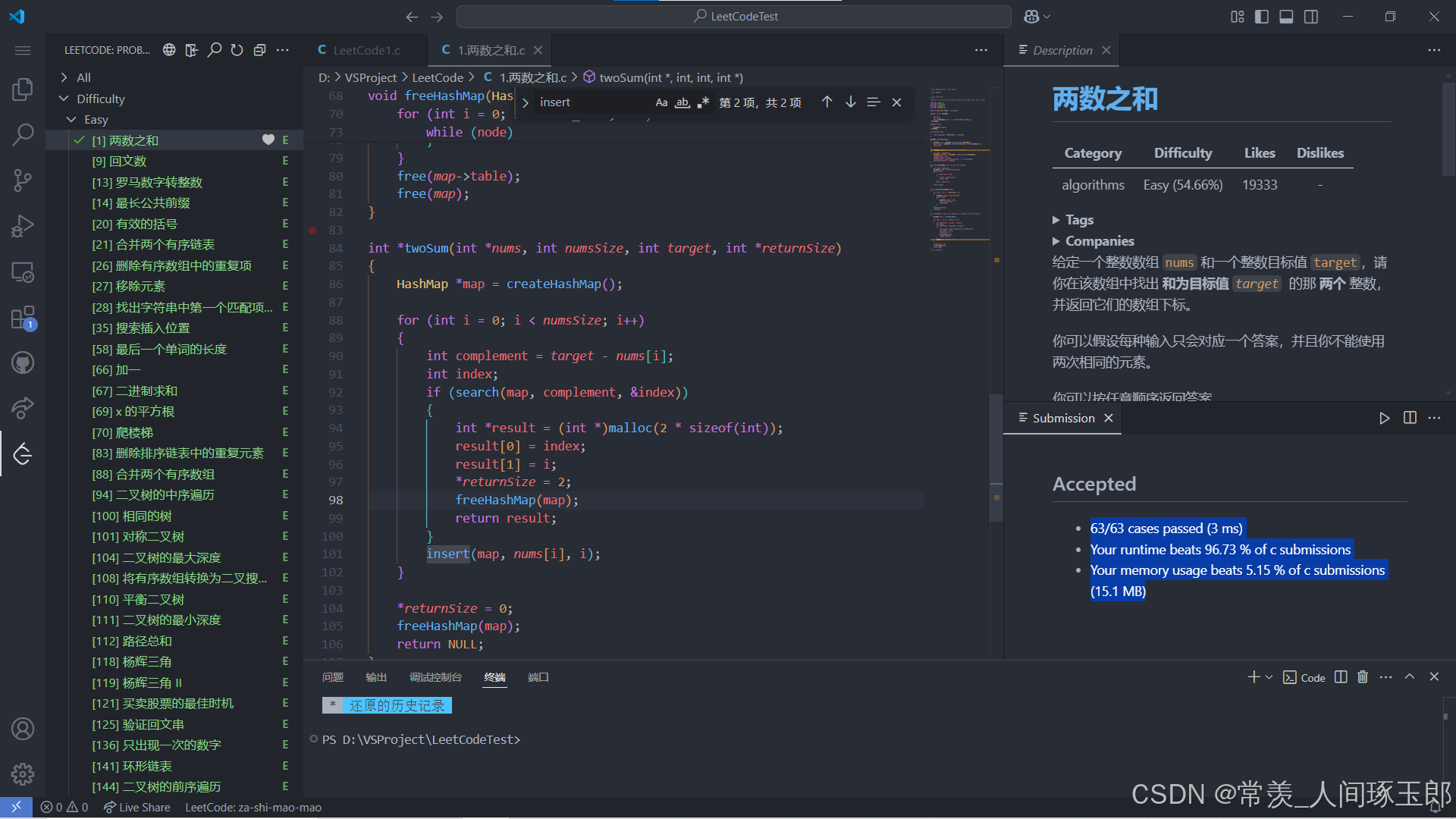Click inside the find input showing insert

(591, 102)
